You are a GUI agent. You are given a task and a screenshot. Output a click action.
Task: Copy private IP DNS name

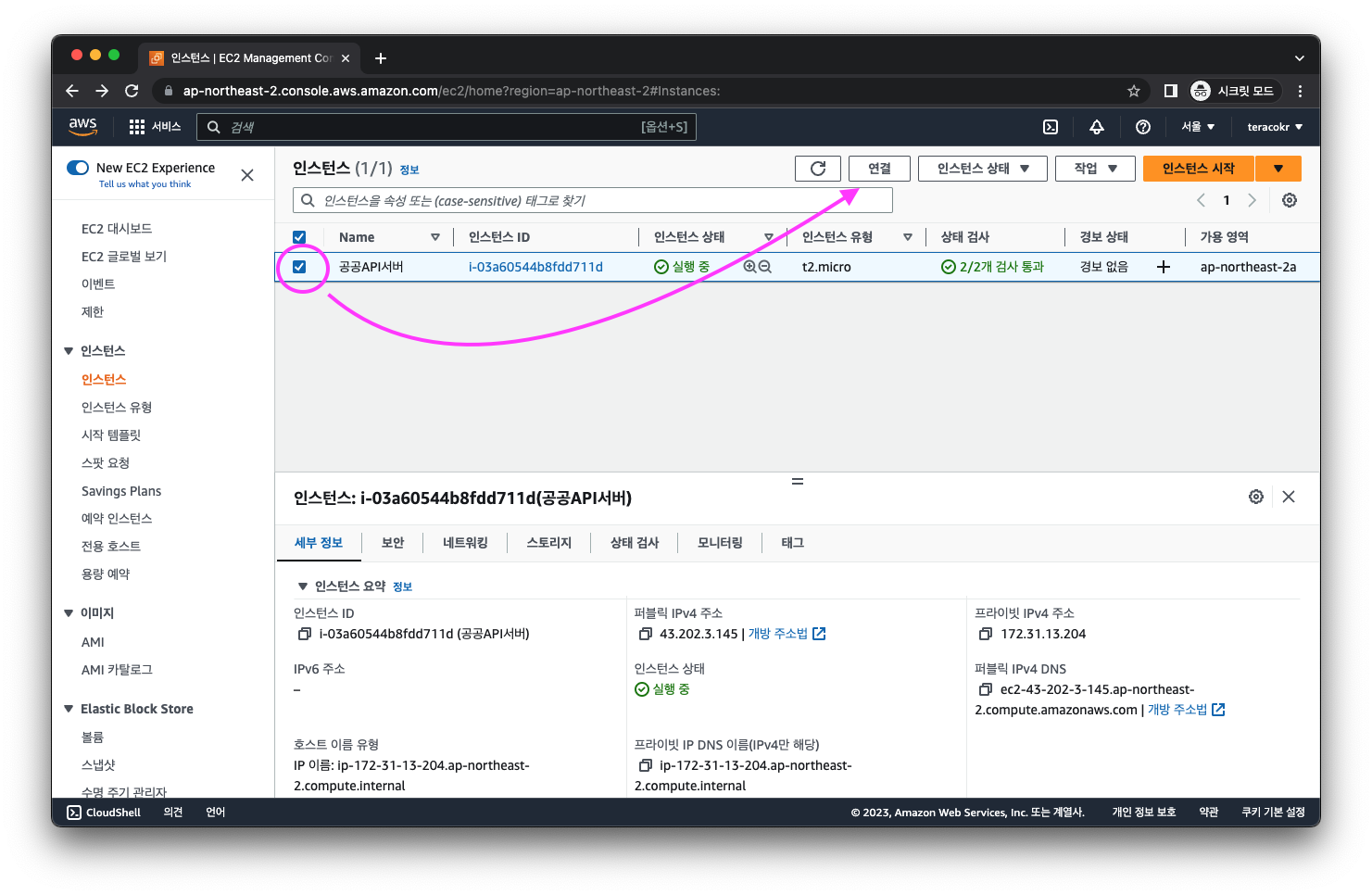[645, 765]
